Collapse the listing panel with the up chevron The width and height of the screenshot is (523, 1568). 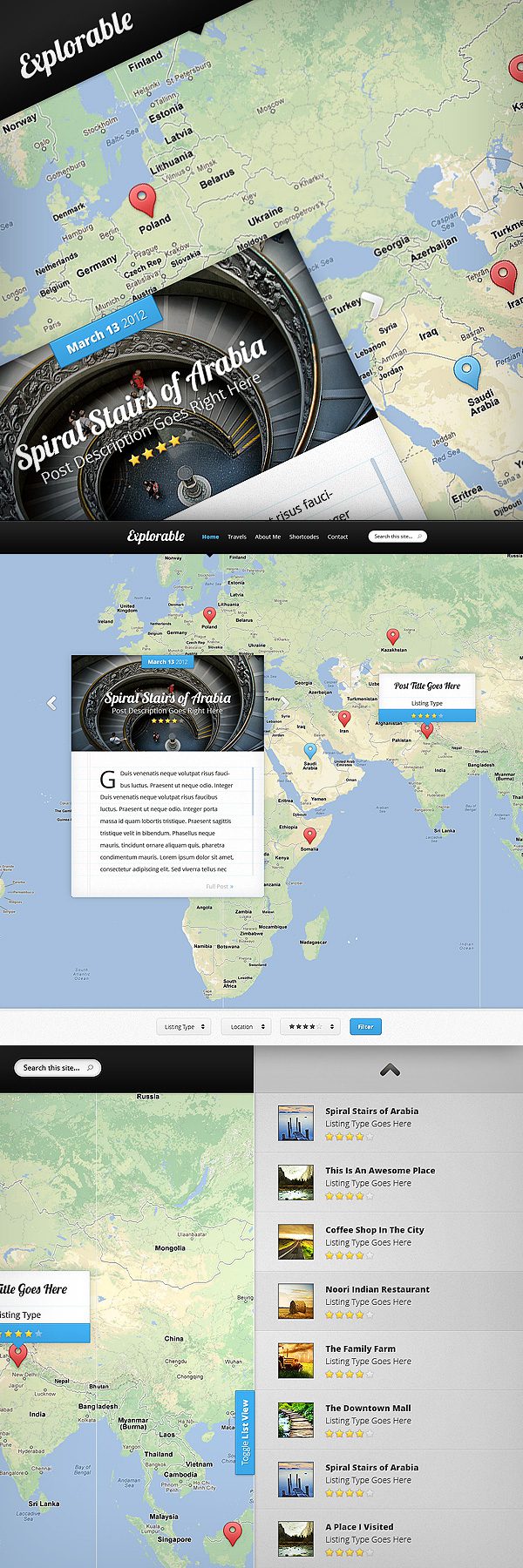pos(390,1070)
